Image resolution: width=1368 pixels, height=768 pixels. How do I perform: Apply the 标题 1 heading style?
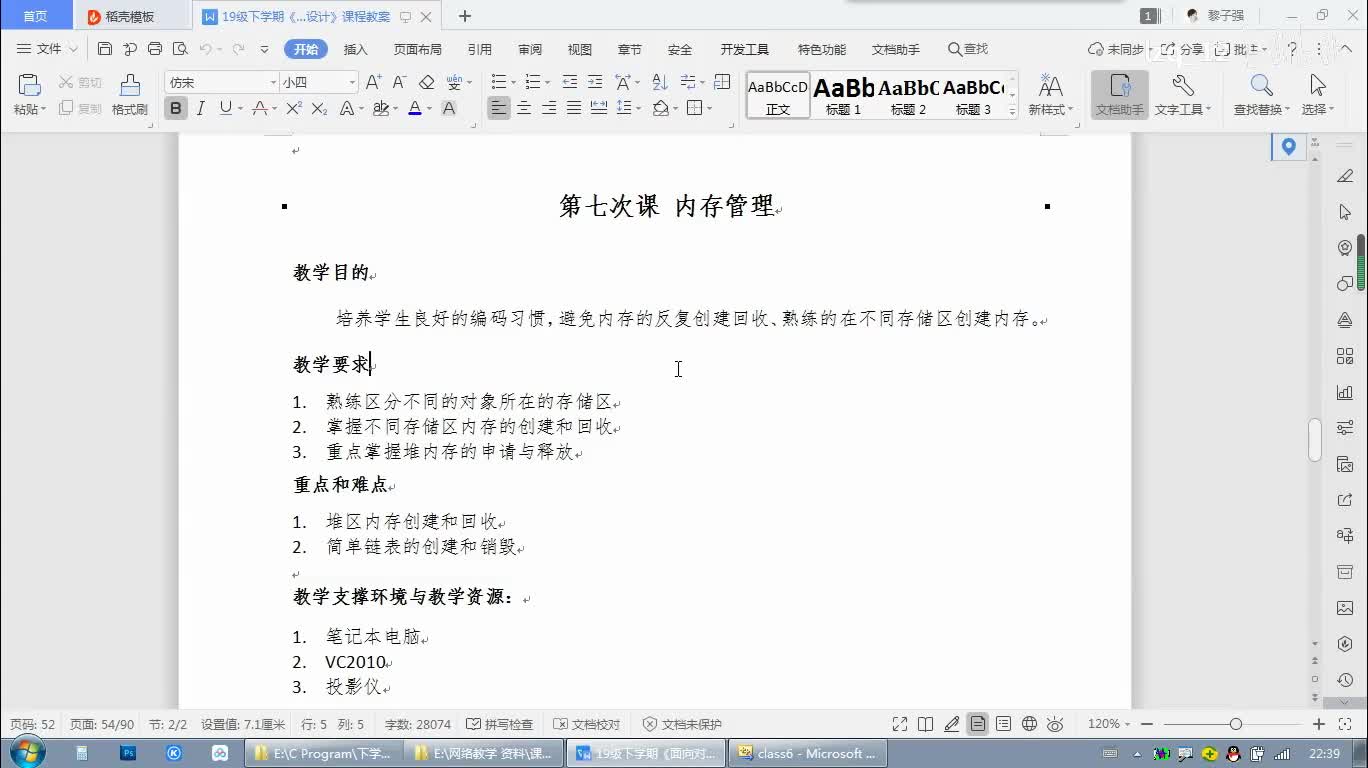click(843, 96)
